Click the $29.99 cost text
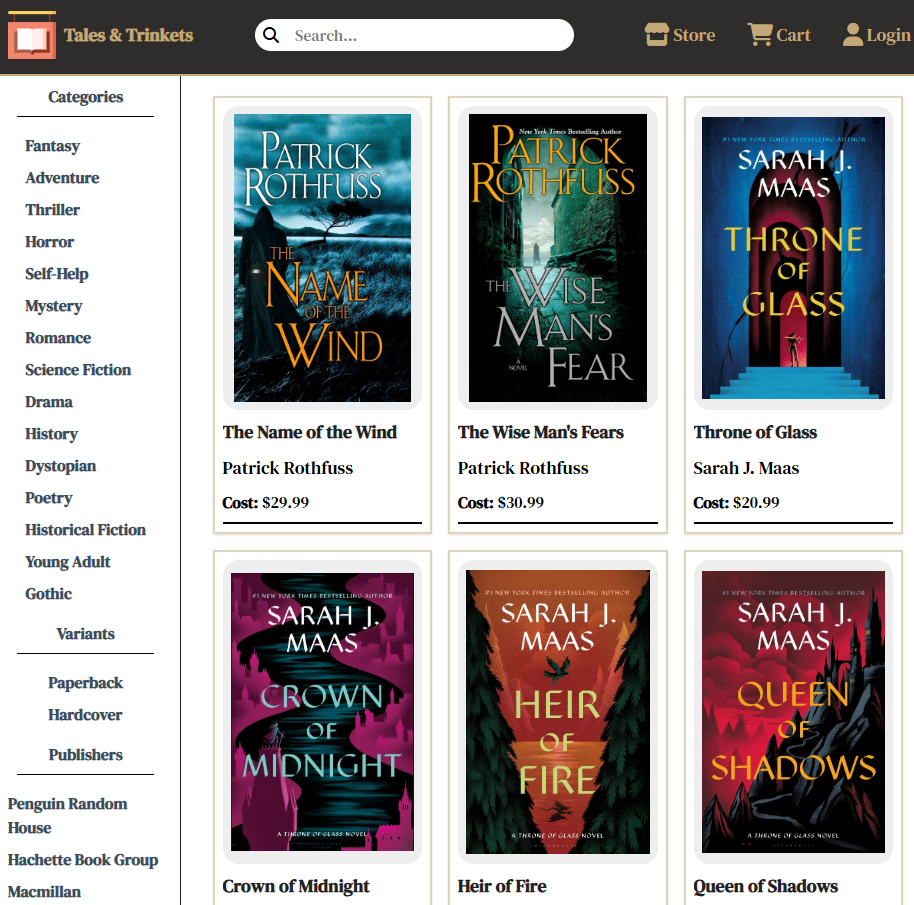The image size is (914, 905). pos(286,502)
